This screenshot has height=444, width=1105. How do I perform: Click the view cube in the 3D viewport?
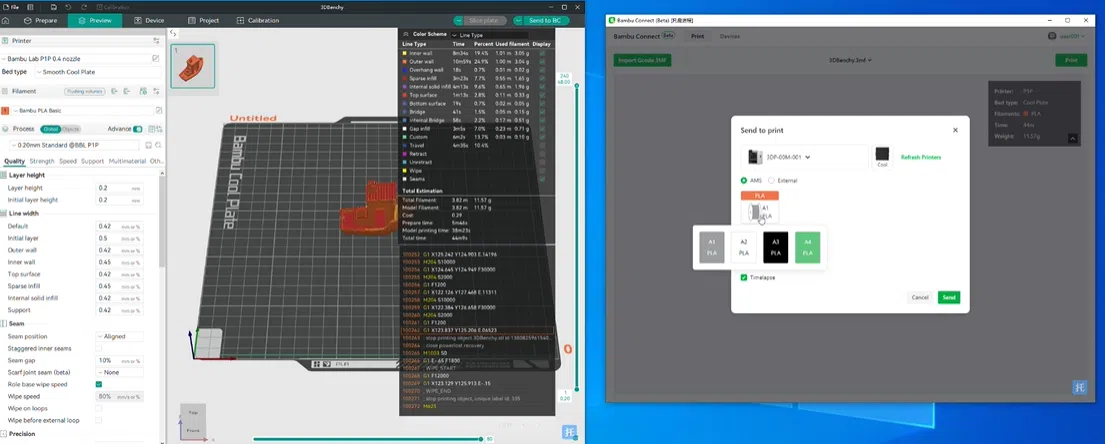[x=192, y=421]
